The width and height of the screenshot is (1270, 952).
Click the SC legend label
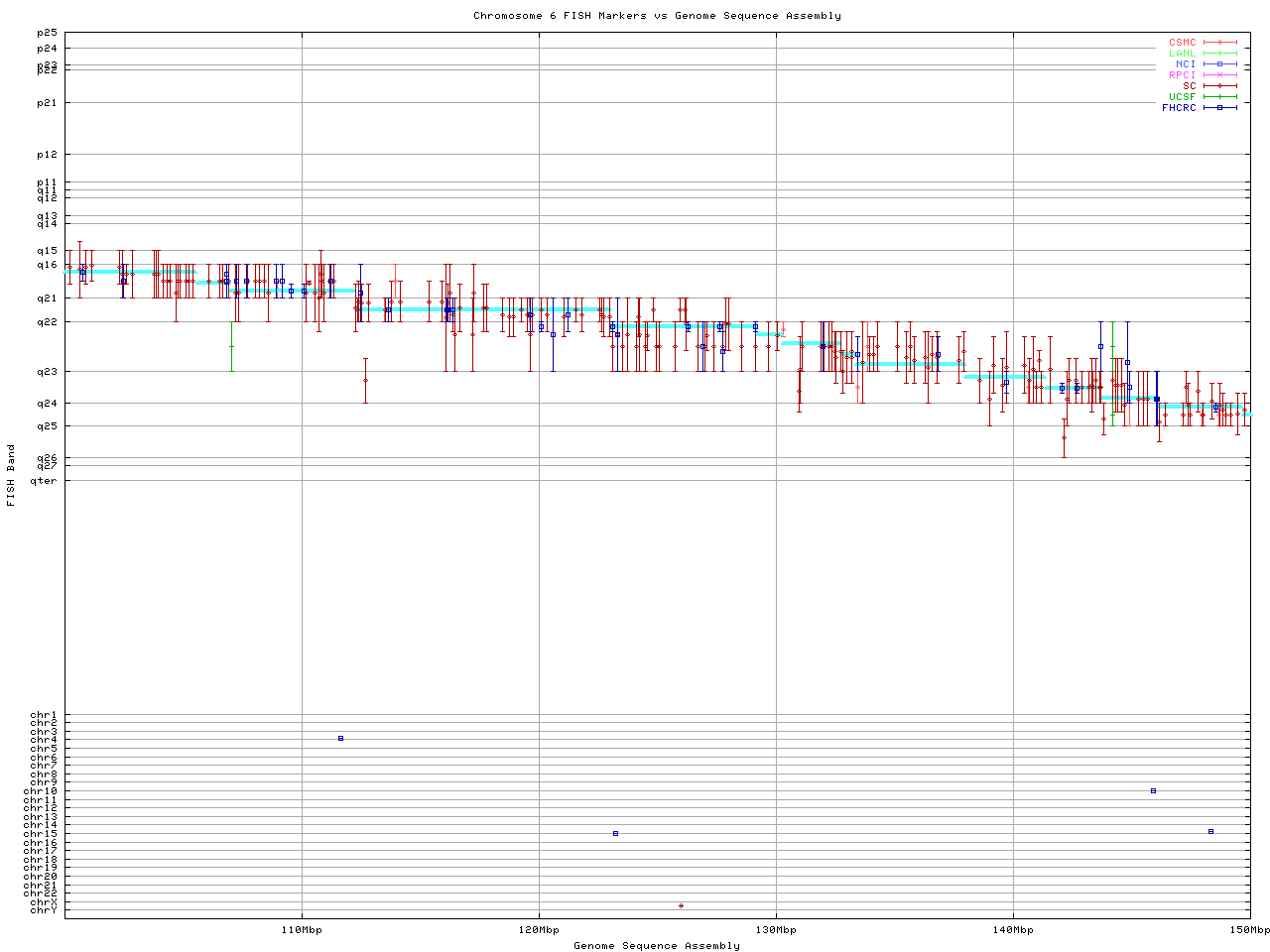1189,86
